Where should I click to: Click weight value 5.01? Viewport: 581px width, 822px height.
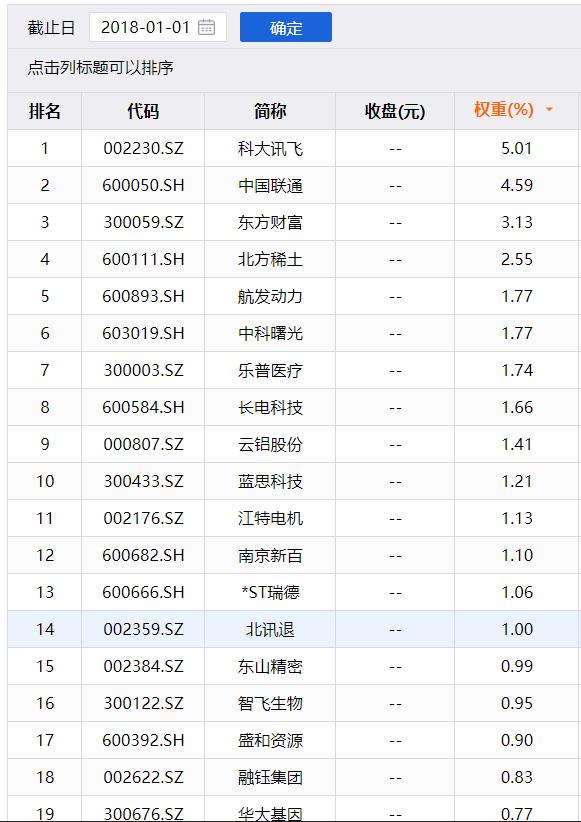pos(517,148)
